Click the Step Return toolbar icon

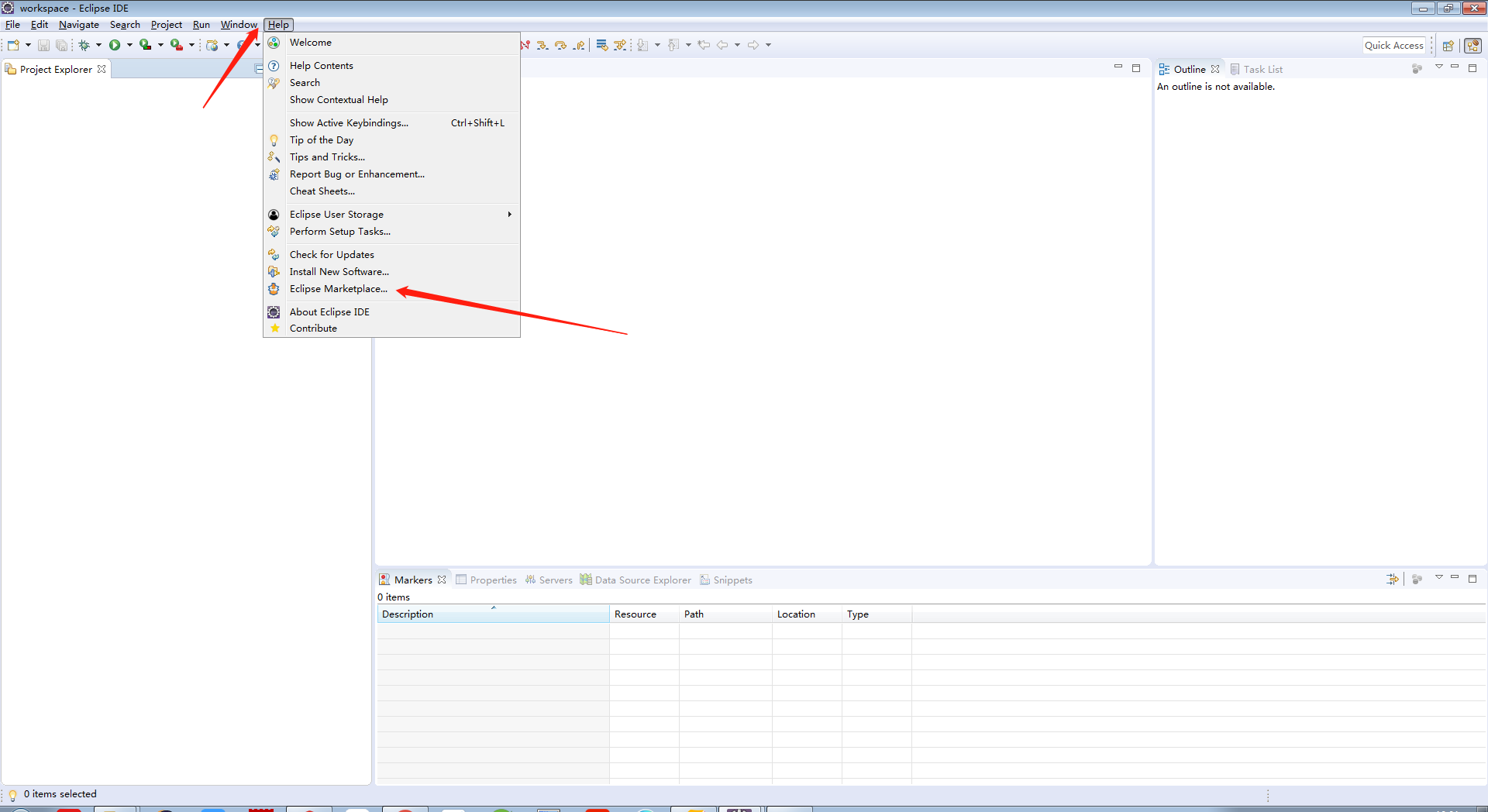[x=579, y=45]
